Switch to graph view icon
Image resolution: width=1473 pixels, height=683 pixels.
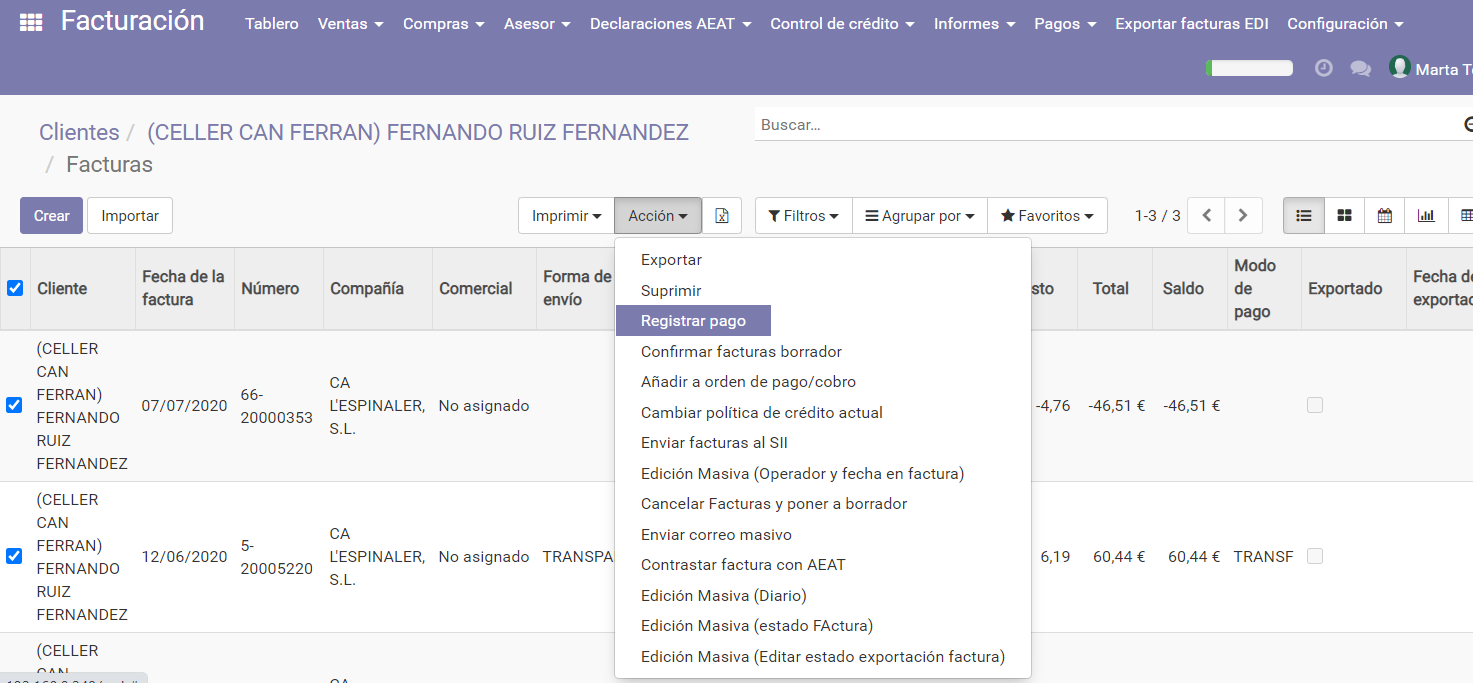coord(1426,216)
